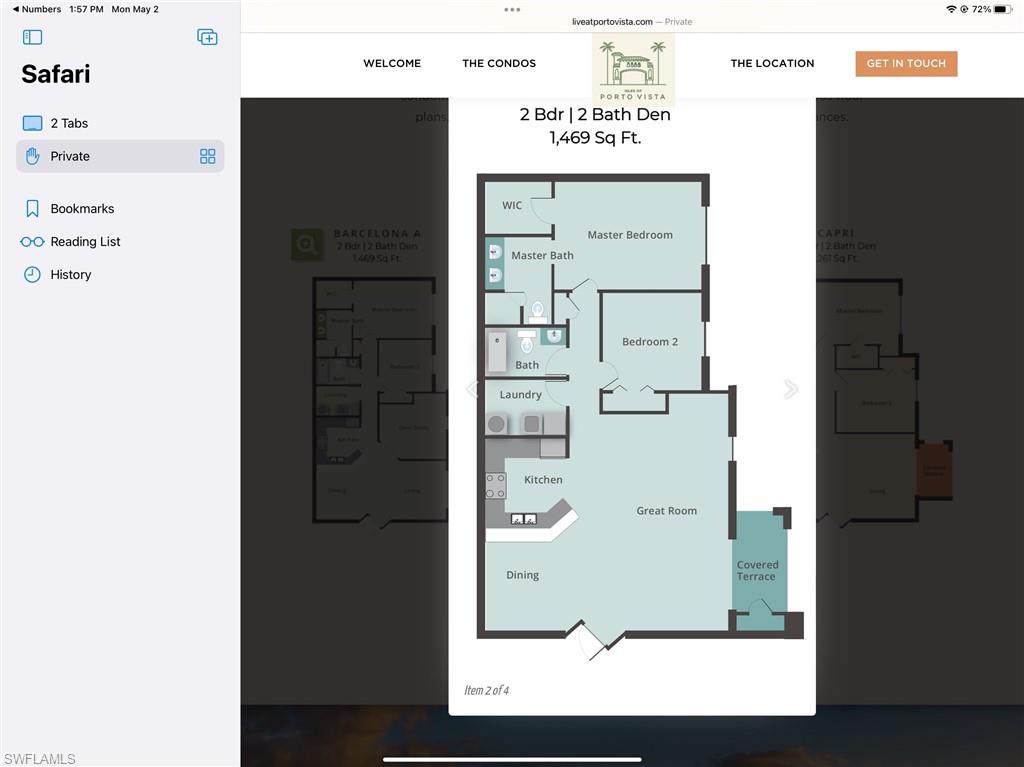Viewport: 1024px width, 767px height.
Task: Show previous floor plan with left arrow
Action: click(x=472, y=389)
